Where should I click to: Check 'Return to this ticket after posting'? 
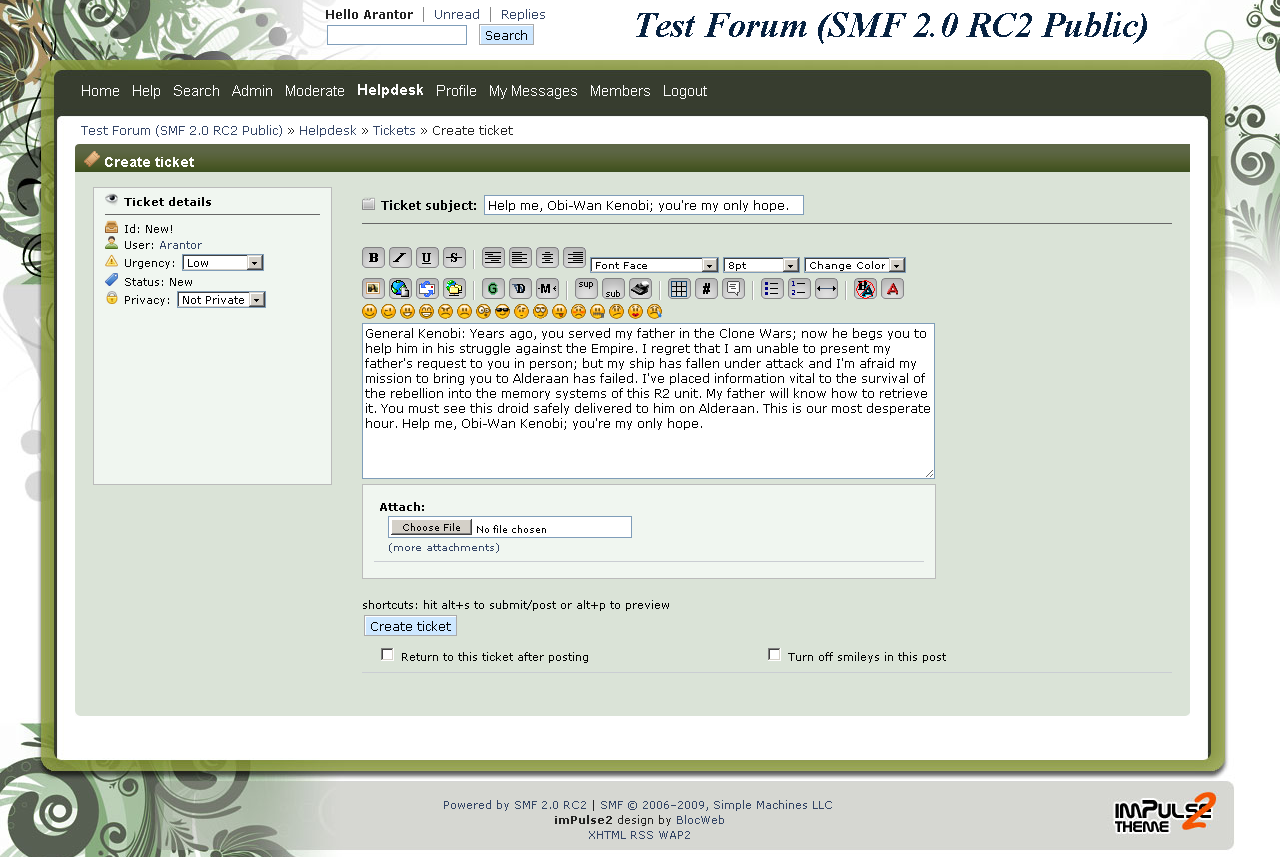(x=387, y=655)
